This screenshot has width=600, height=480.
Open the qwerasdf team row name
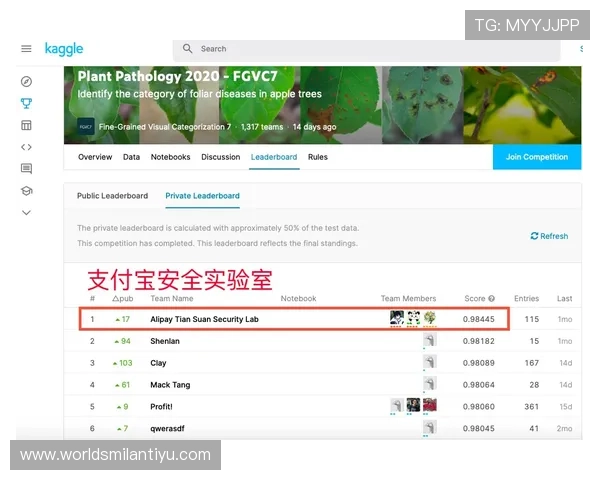pos(167,428)
